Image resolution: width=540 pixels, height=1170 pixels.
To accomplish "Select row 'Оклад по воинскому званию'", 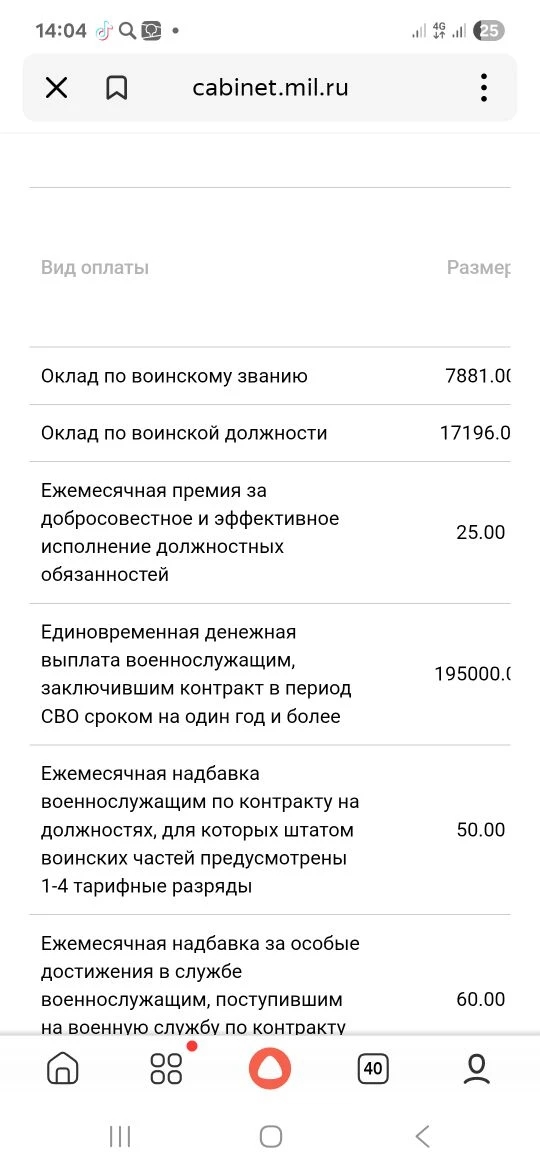I will (270, 376).
